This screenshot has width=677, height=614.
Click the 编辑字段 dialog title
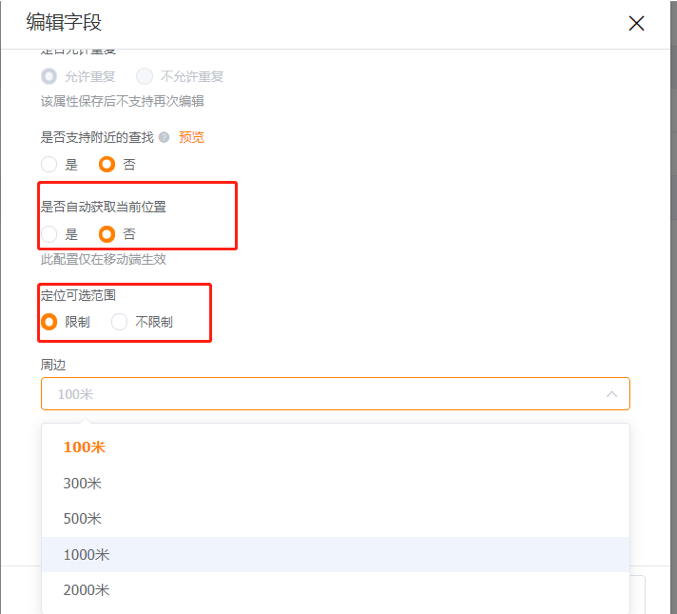(x=64, y=22)
